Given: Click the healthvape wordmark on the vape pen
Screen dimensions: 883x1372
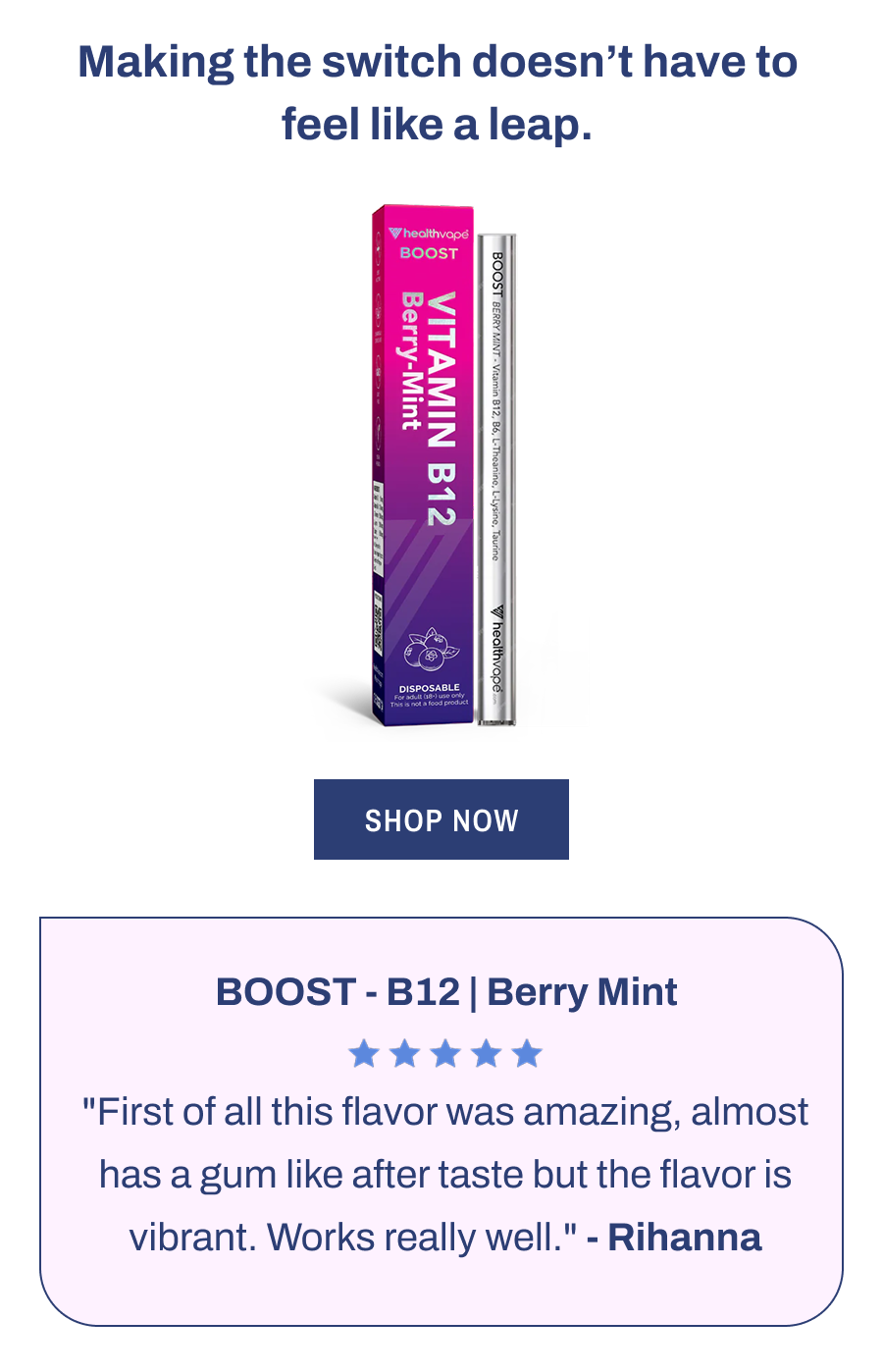Looking at the screenshot, I should click(497, 653).
